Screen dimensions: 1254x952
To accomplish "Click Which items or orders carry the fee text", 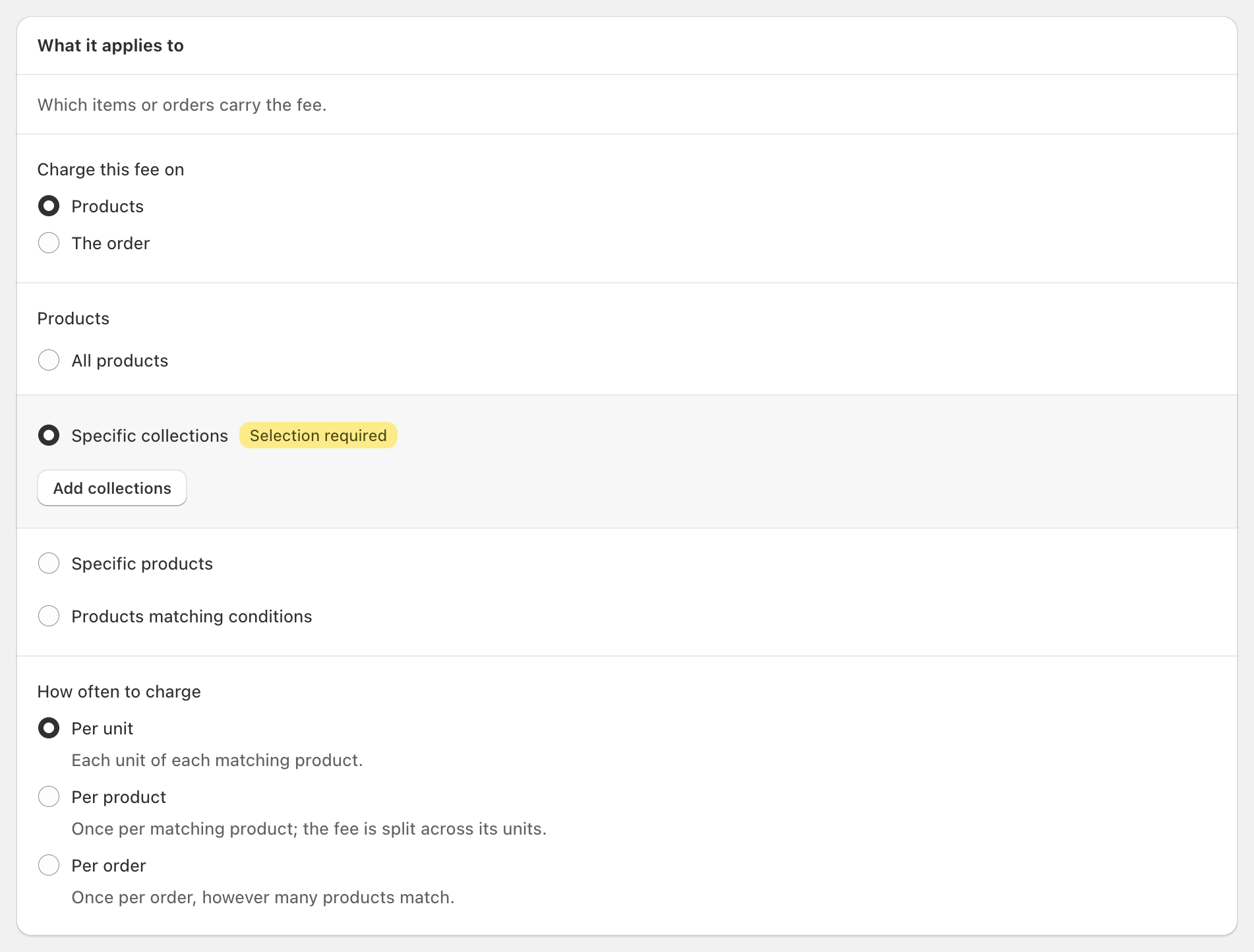I will (182, 105).
